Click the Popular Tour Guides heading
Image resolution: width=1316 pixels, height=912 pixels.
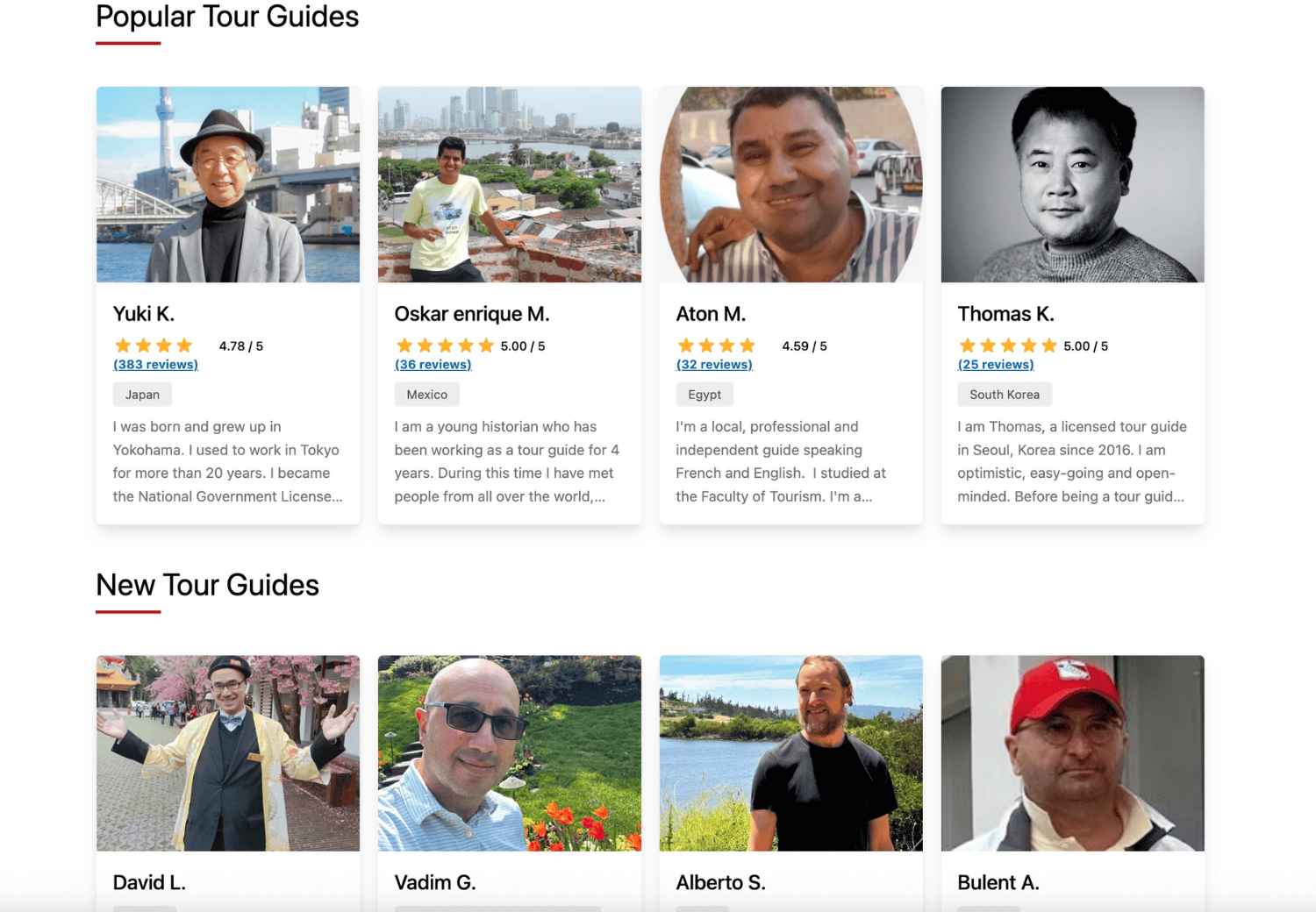[x=227, y=17]
